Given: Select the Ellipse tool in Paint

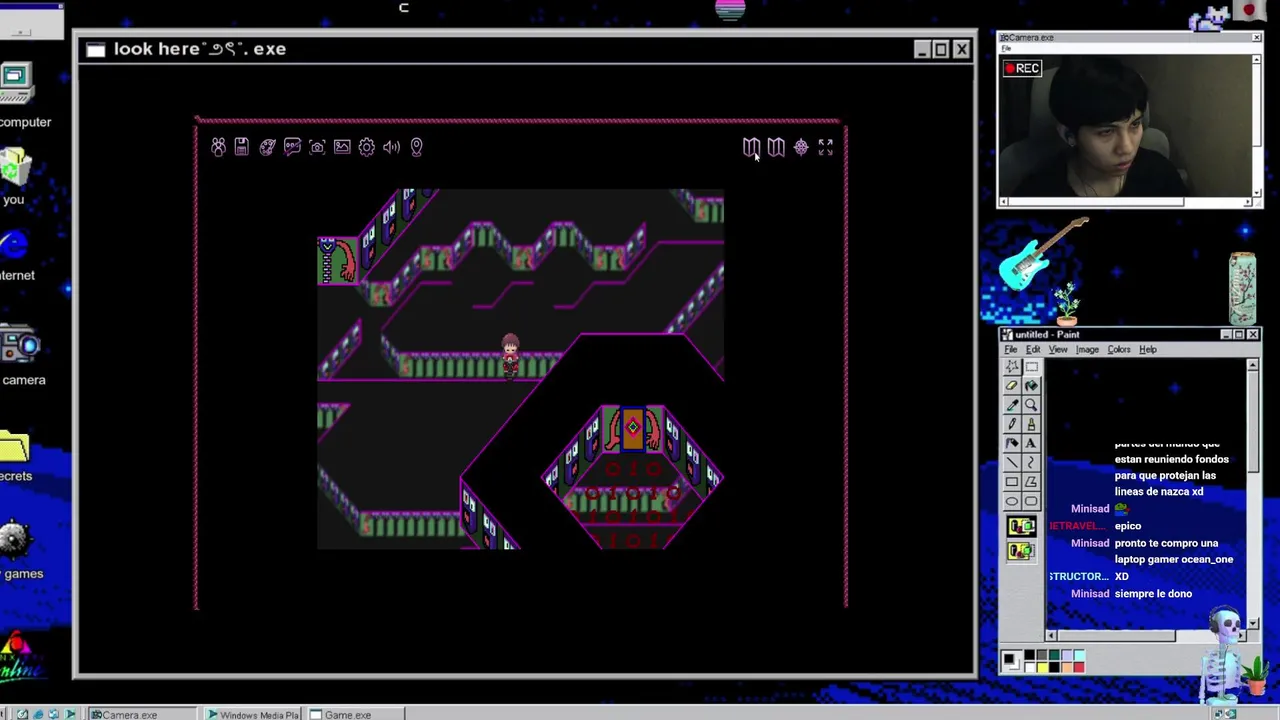Looking at the screenshot, I should (x=1012, y=500).
